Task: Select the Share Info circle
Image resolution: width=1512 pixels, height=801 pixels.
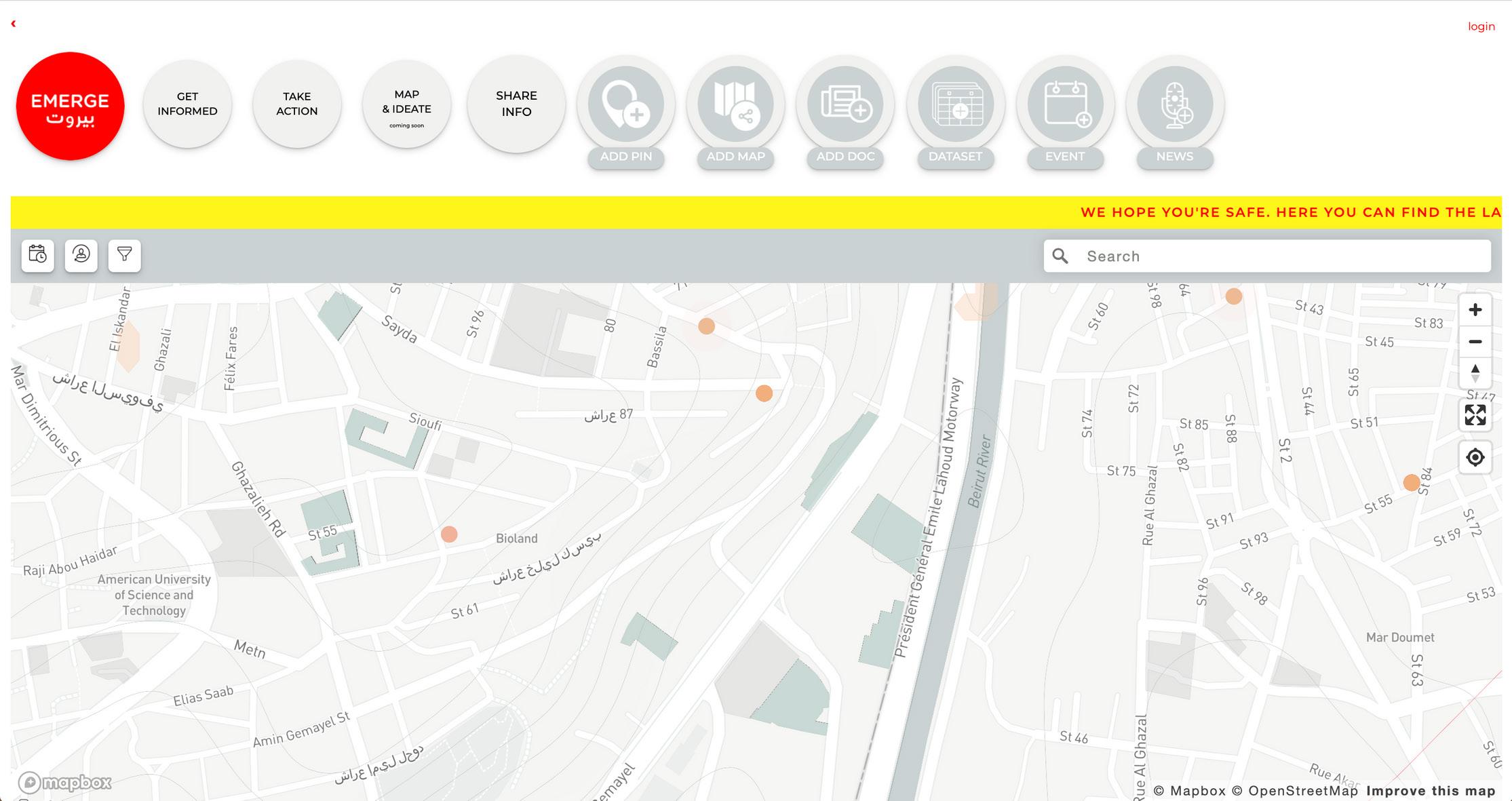Action: pos(516,104)
